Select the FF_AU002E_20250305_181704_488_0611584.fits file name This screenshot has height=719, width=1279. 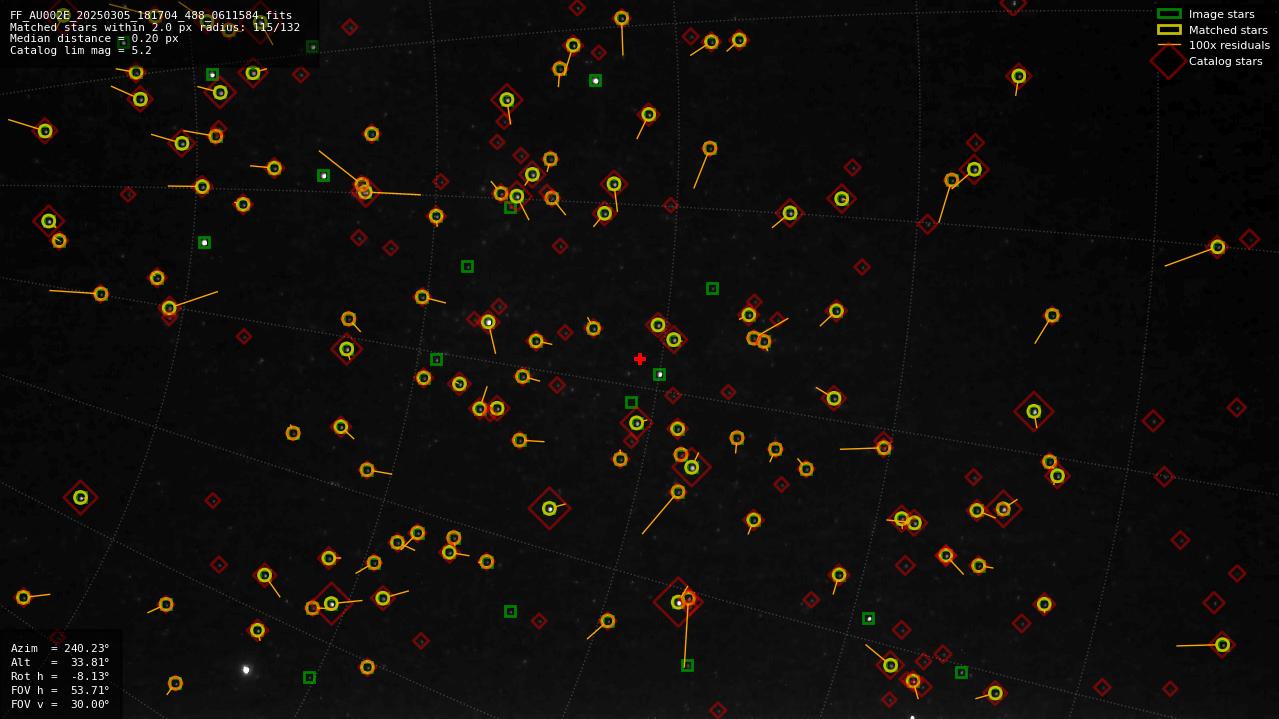[x=151, y=15]
